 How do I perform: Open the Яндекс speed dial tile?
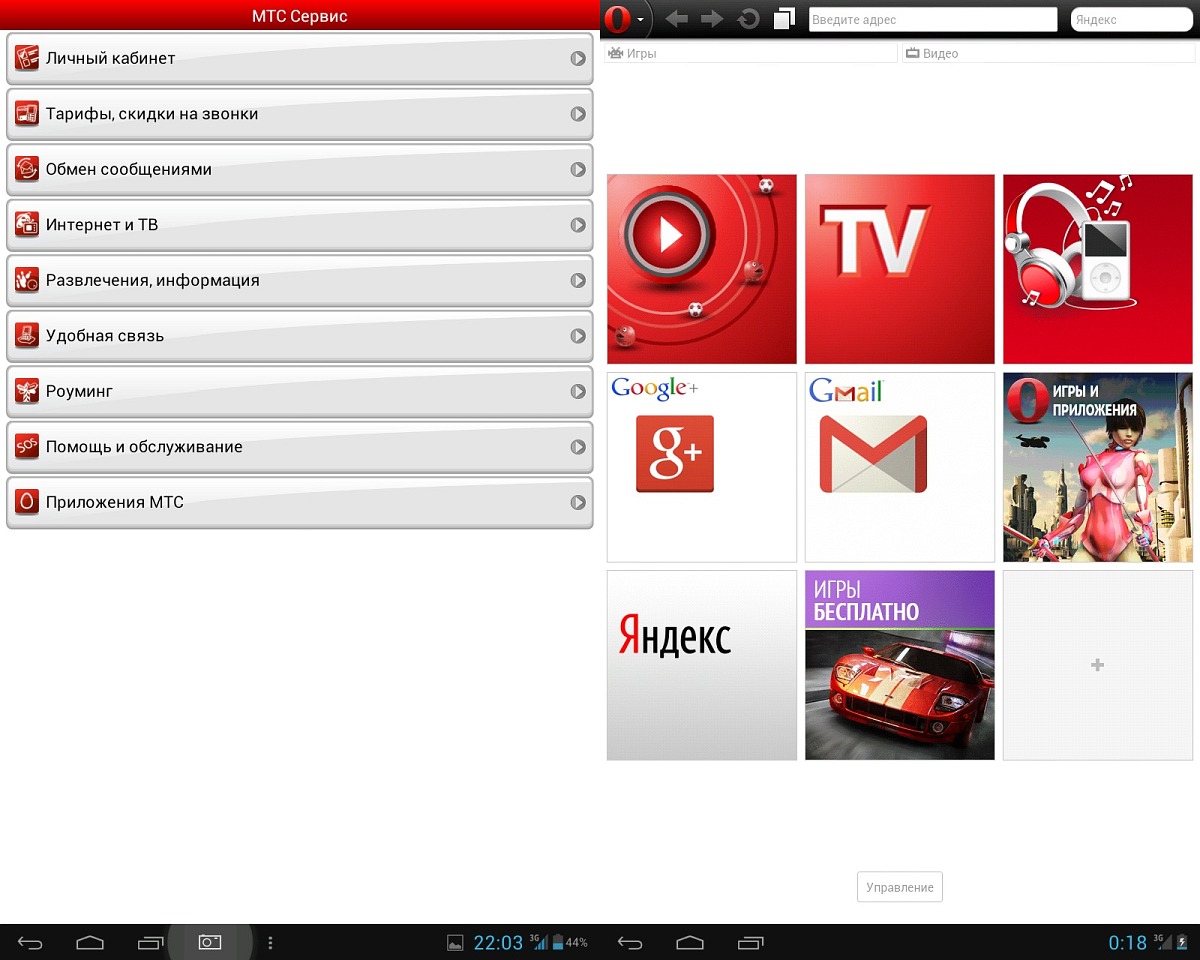[702, 665]
